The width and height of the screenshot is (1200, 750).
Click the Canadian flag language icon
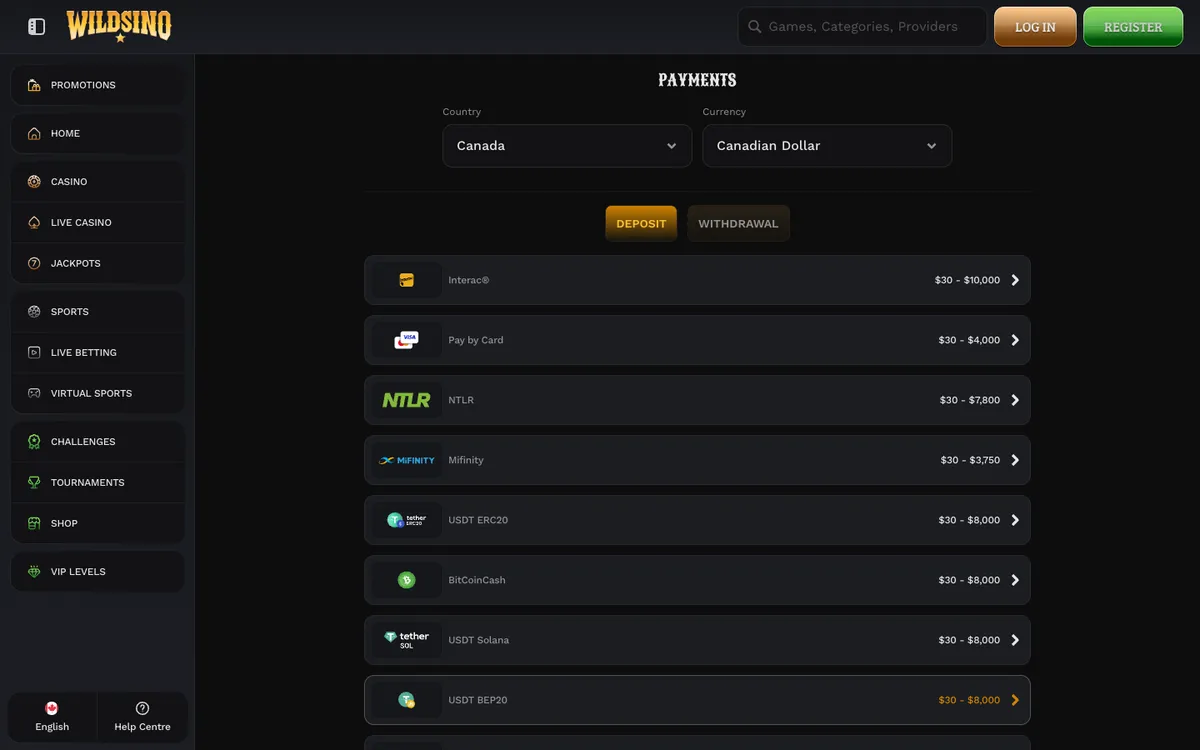52,708
